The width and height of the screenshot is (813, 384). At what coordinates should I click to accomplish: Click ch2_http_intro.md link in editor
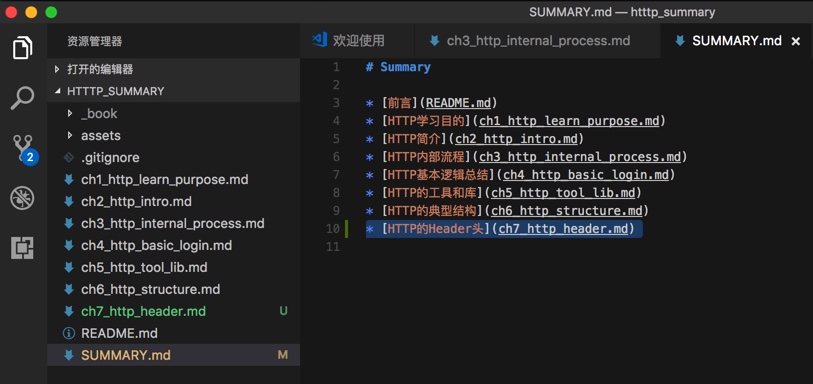[x=516, y=139]
